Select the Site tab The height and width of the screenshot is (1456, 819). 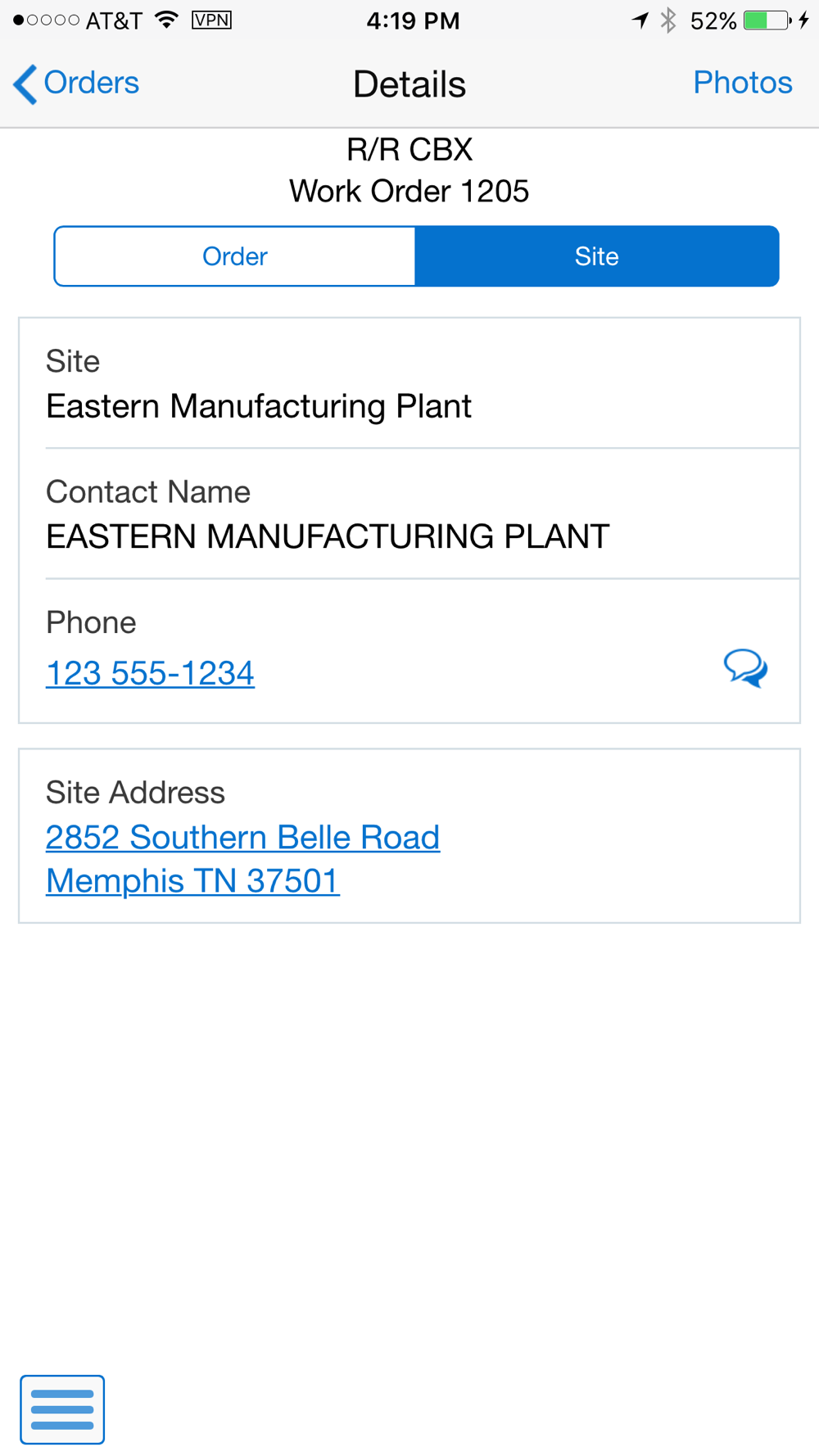click(597, 256)
